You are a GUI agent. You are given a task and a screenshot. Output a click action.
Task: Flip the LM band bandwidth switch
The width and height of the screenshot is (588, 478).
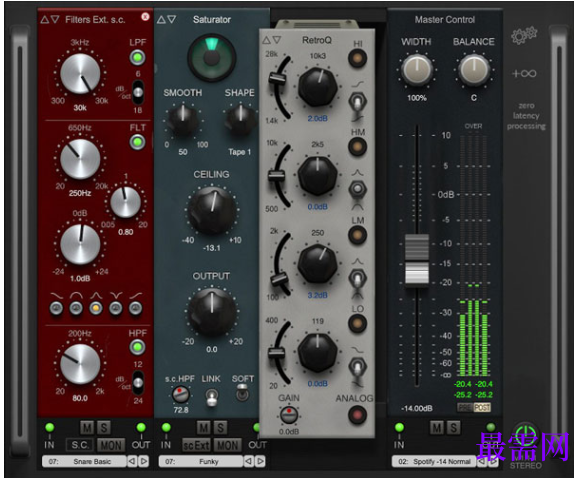[357, 279]
